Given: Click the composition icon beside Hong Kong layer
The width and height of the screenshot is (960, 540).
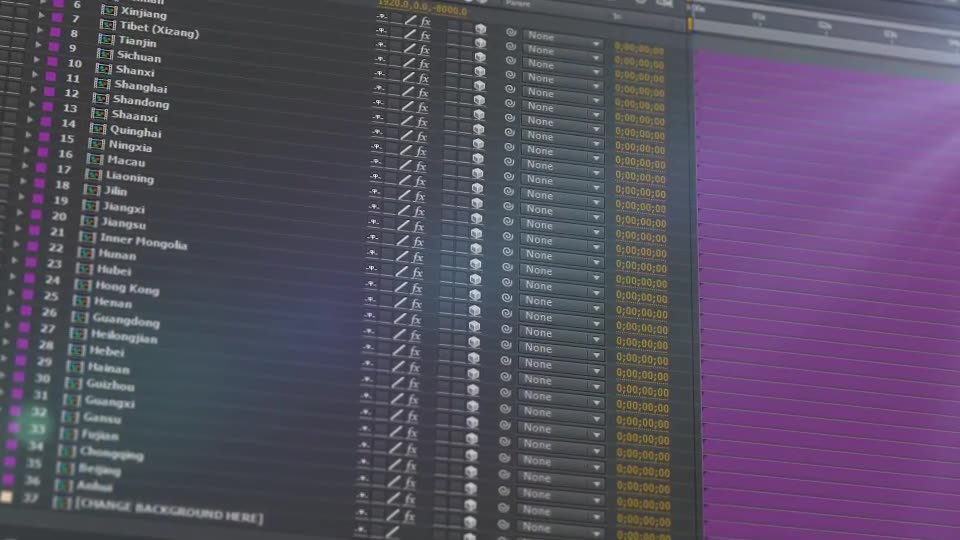Looking at the screenshot, I should (83, 285).
